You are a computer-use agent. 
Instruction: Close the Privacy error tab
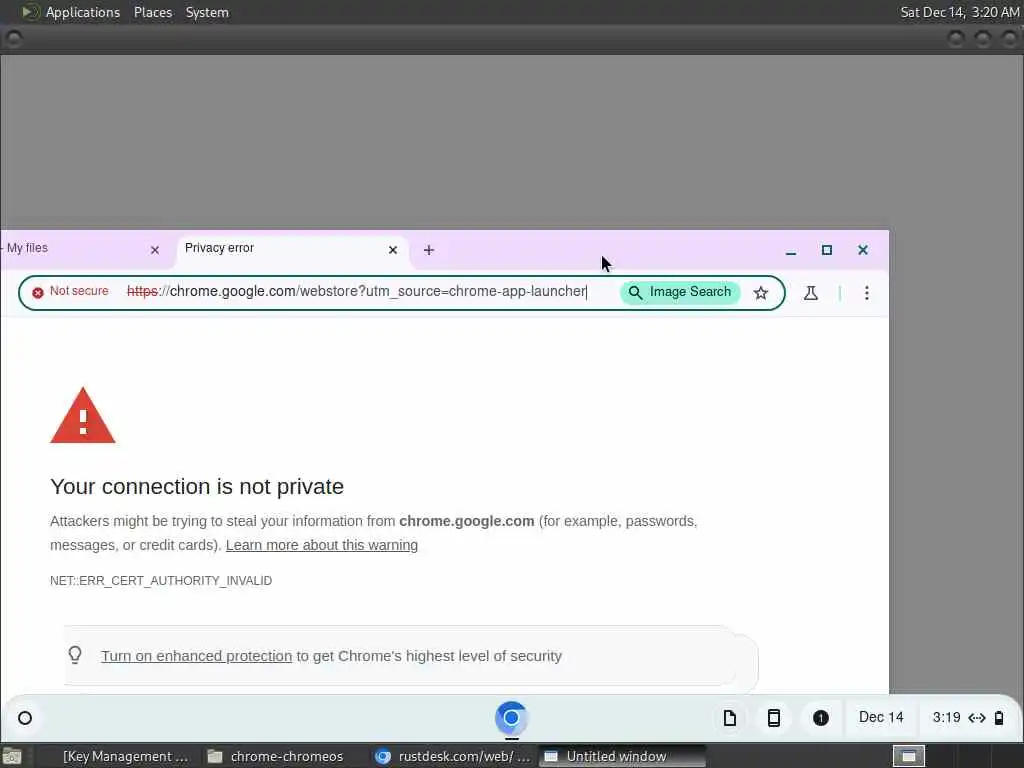(392, 249)
